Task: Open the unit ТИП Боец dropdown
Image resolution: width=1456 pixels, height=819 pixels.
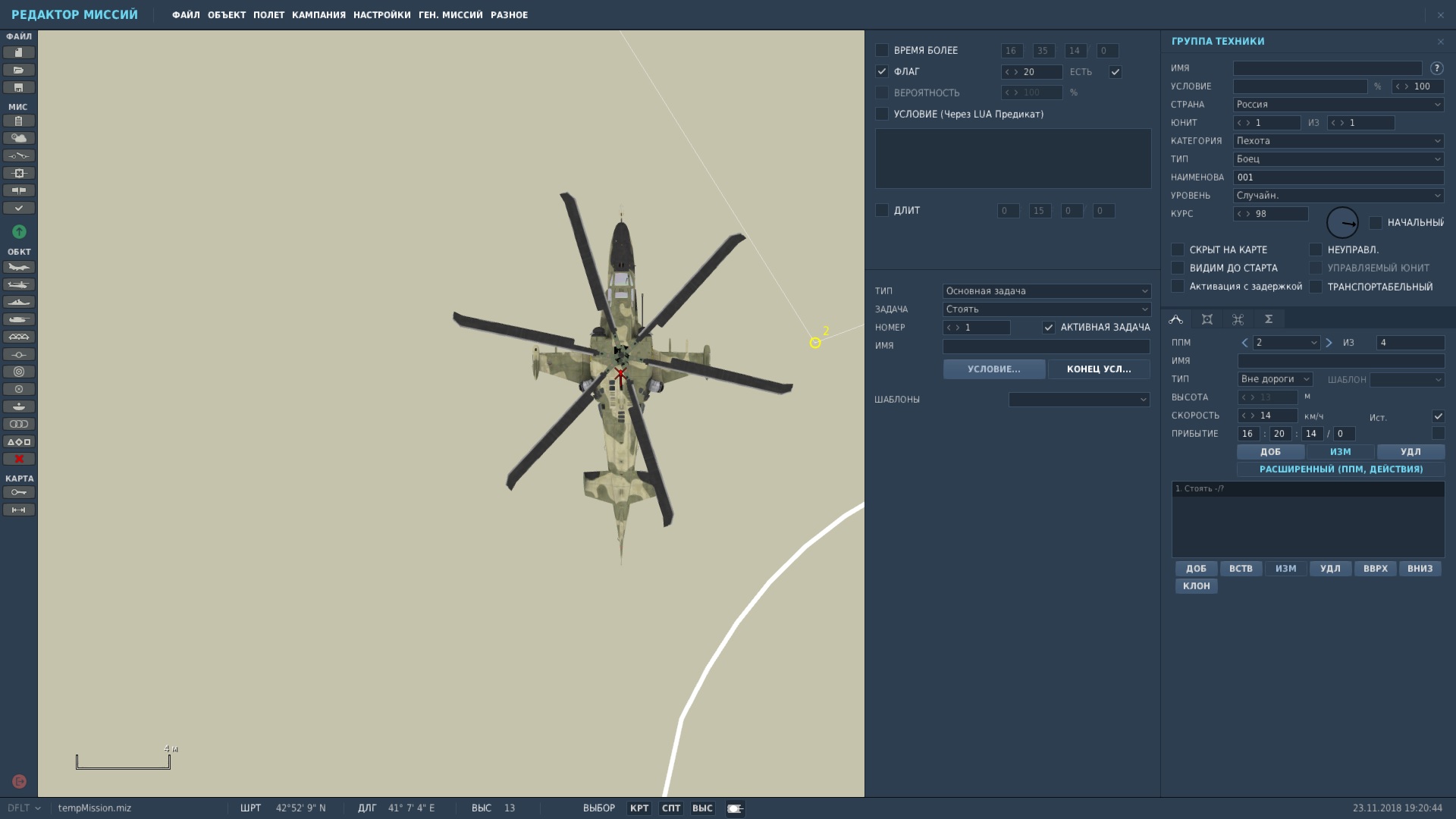Action: (x=1338, y=159)
